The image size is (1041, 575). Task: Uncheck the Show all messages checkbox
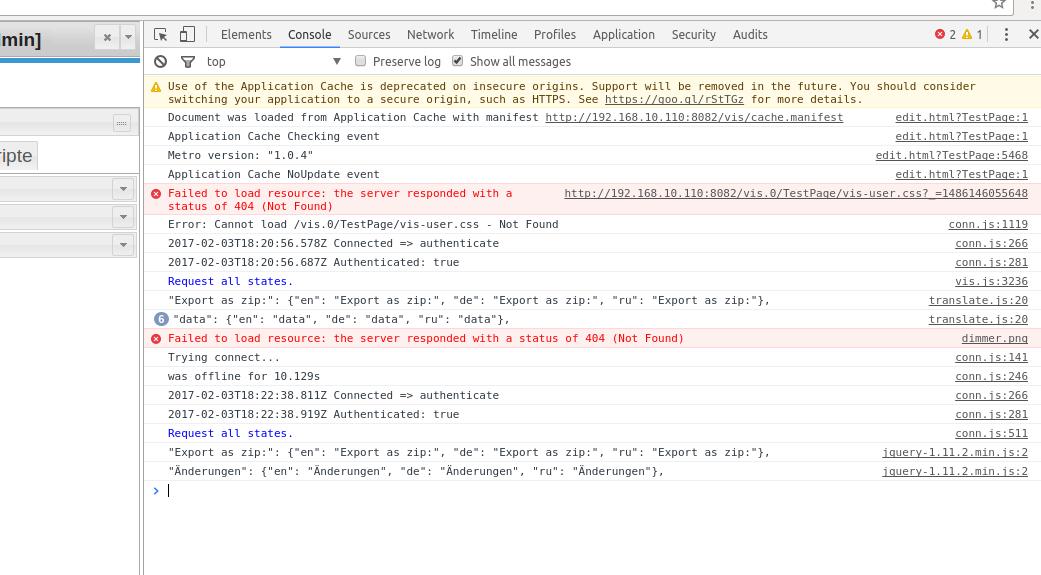click(458, 61)
